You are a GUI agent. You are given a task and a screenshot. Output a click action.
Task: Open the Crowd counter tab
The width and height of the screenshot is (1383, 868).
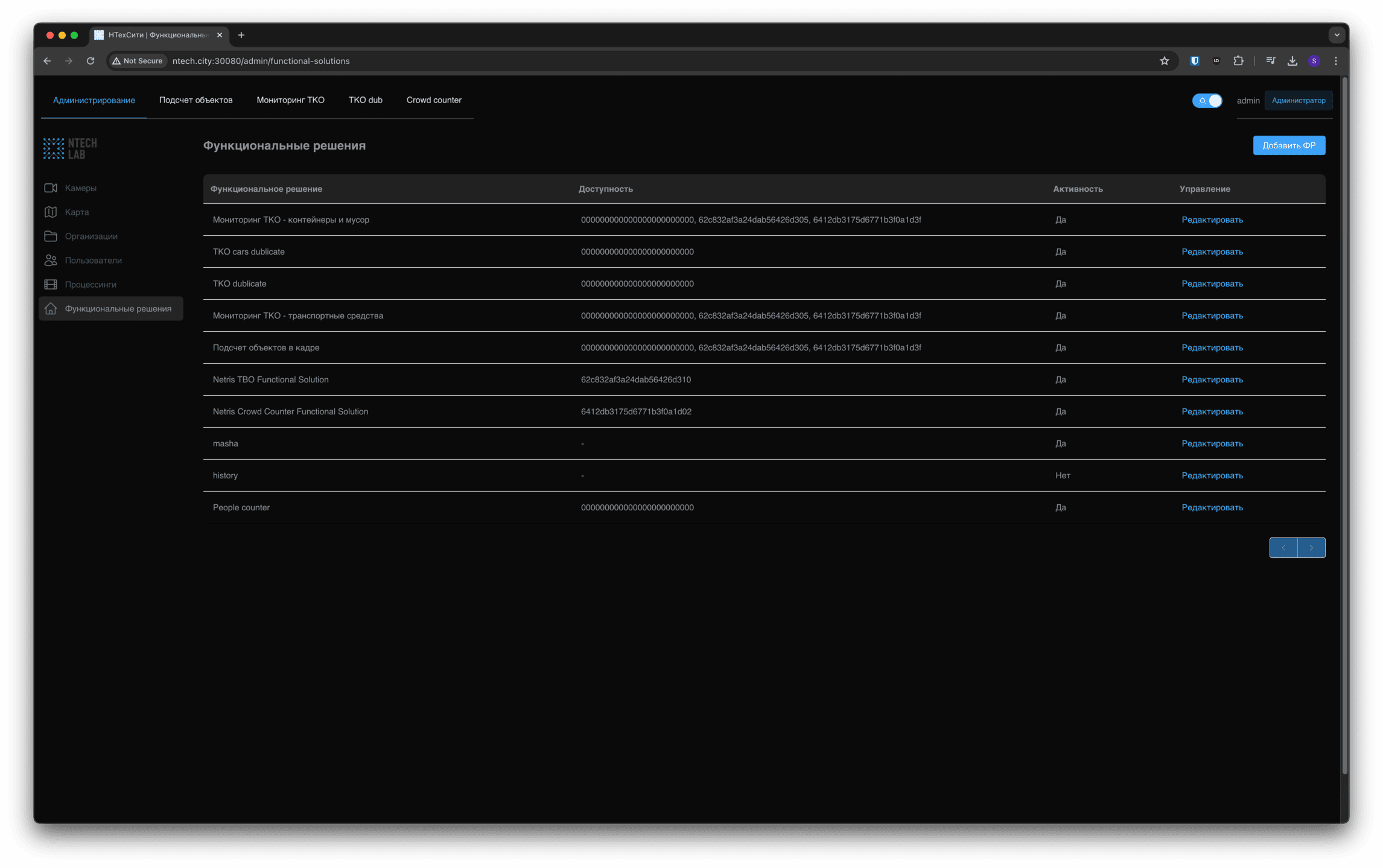pyautogui.click(x=434, y=100)
